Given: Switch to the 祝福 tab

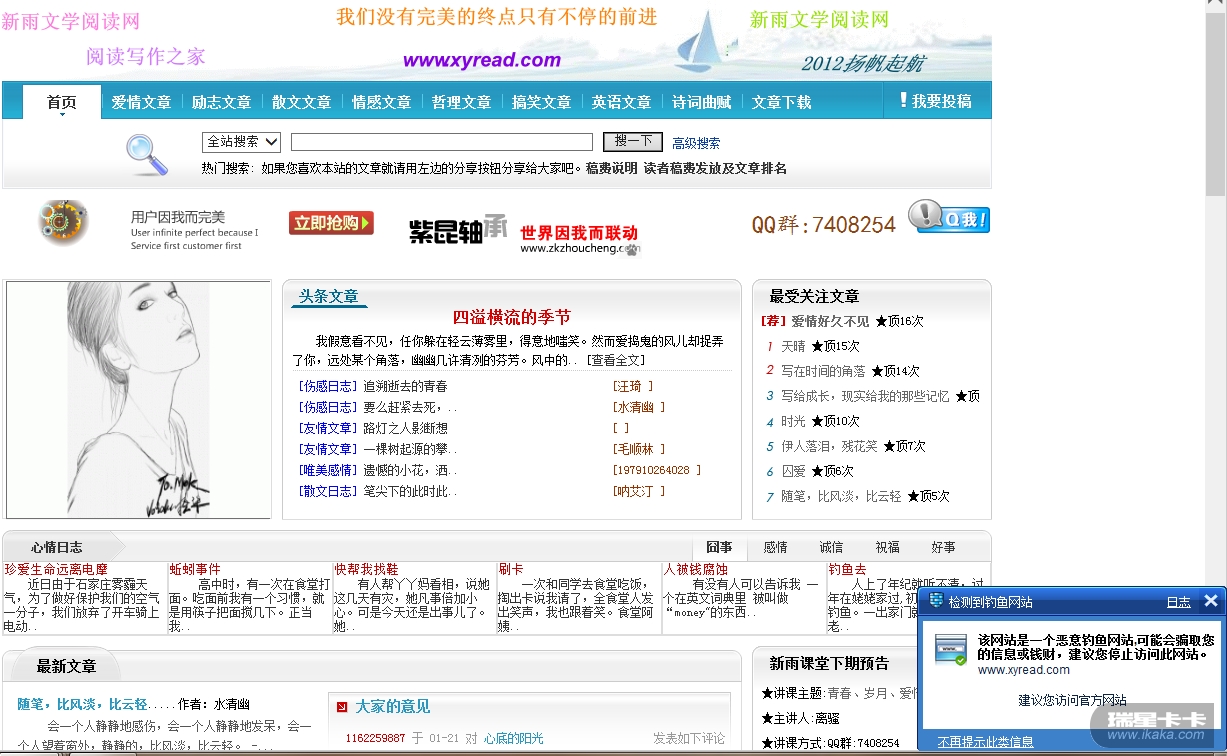Looking at the screenshot, I should tap(887, 547).
